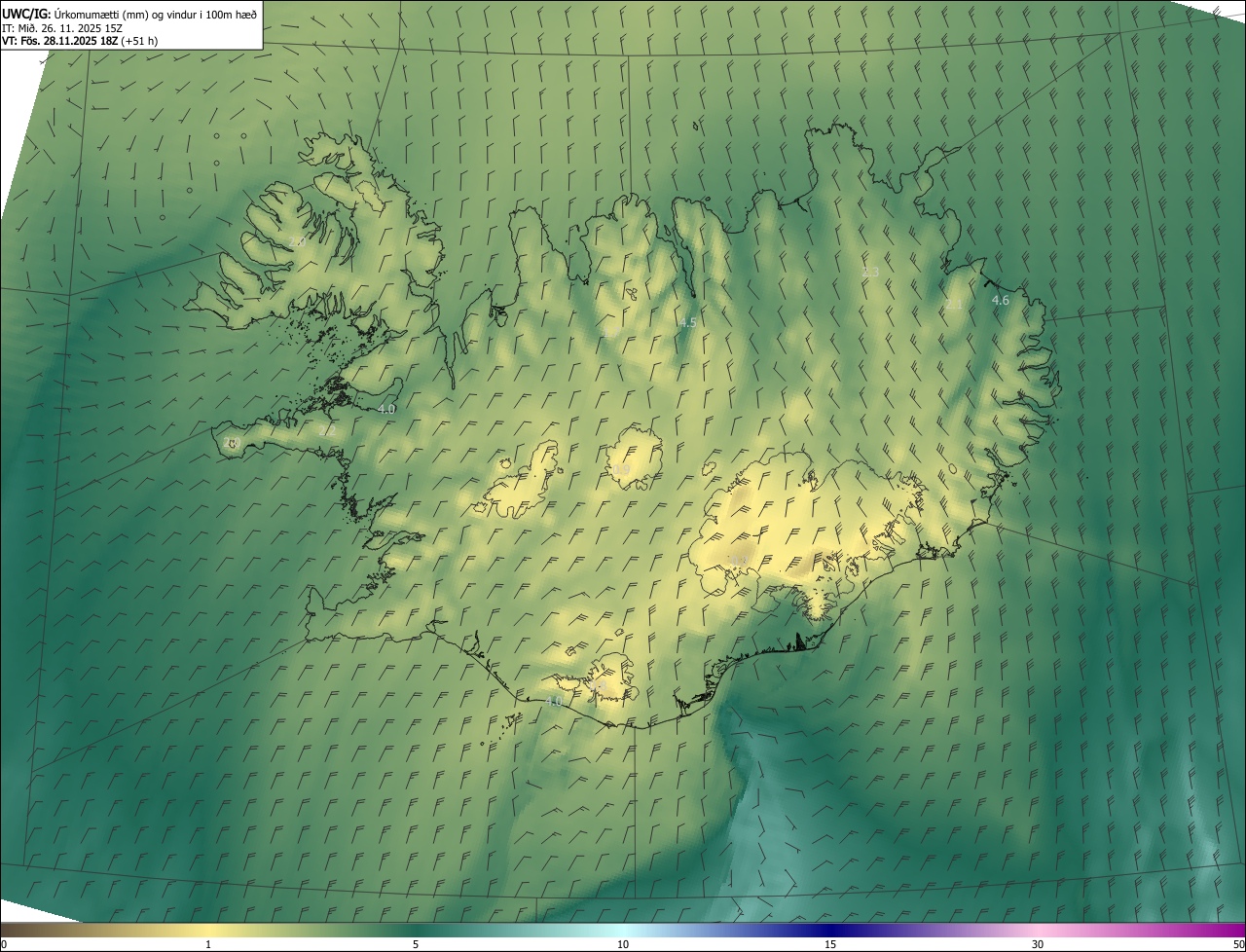Click the '1' tick label on the colour scale
This screenshot has width=1246, height=952.
click(208, 945)
